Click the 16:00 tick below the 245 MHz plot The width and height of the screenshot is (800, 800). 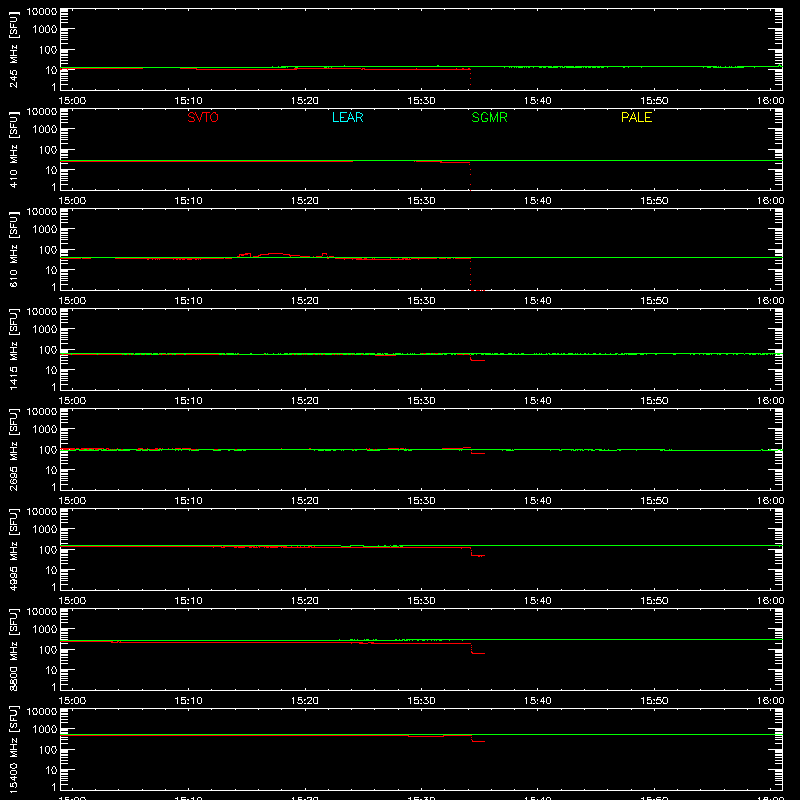[770, 101]
